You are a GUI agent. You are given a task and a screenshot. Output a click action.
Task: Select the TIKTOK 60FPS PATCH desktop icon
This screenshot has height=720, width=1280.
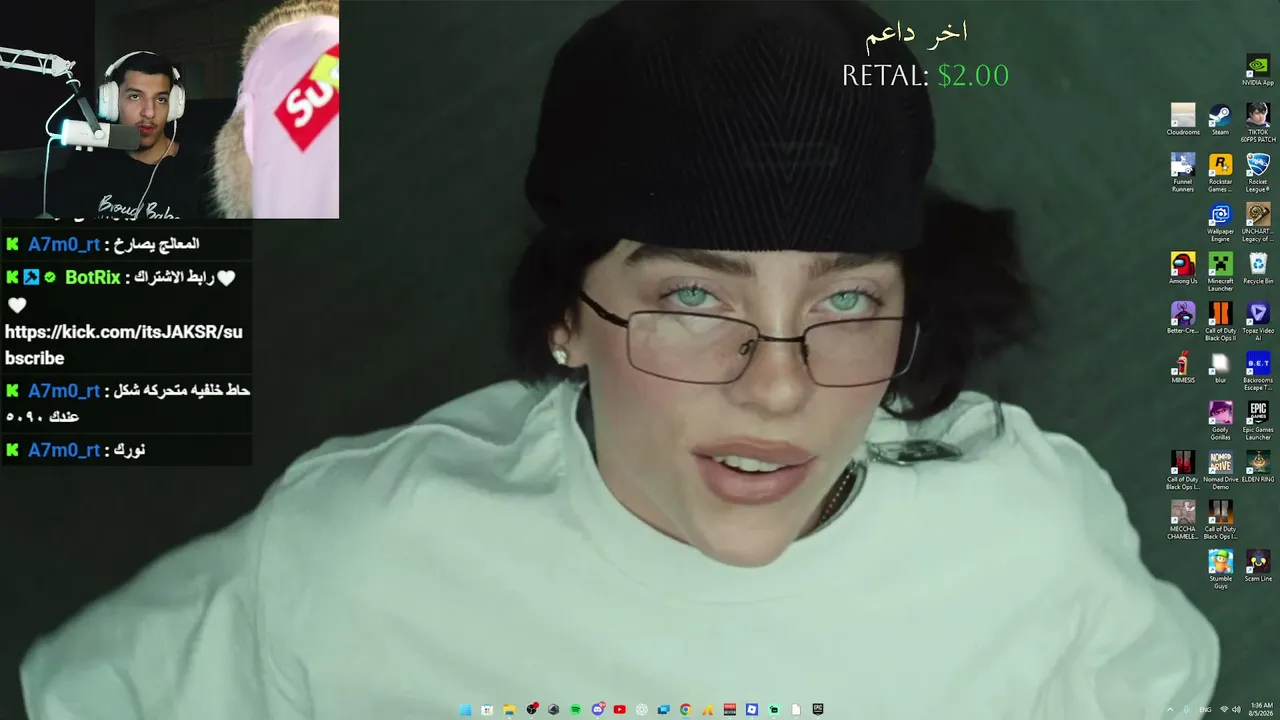(x=1258, y=121)
